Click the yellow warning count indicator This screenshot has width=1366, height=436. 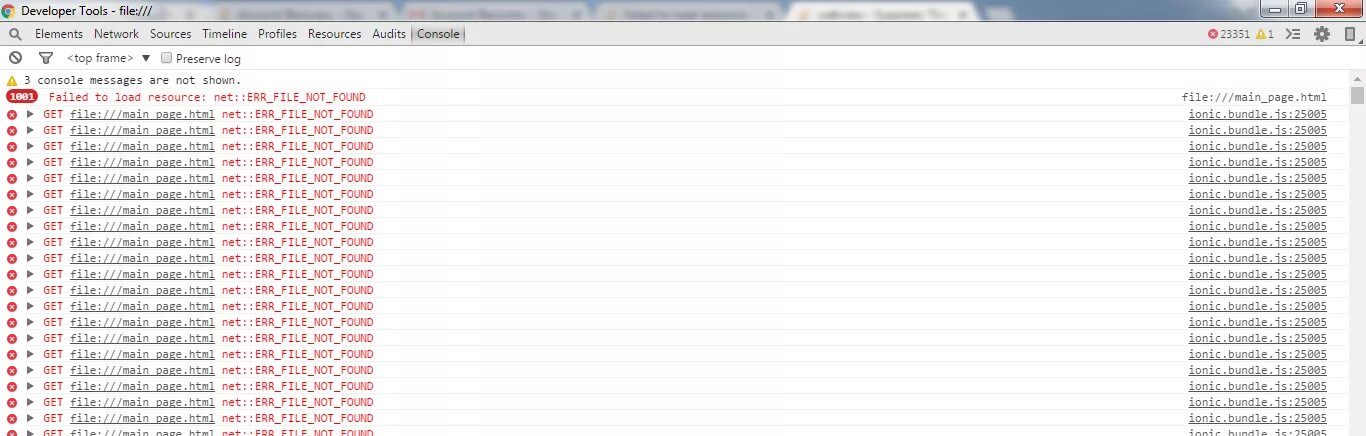pos(1265,34)
